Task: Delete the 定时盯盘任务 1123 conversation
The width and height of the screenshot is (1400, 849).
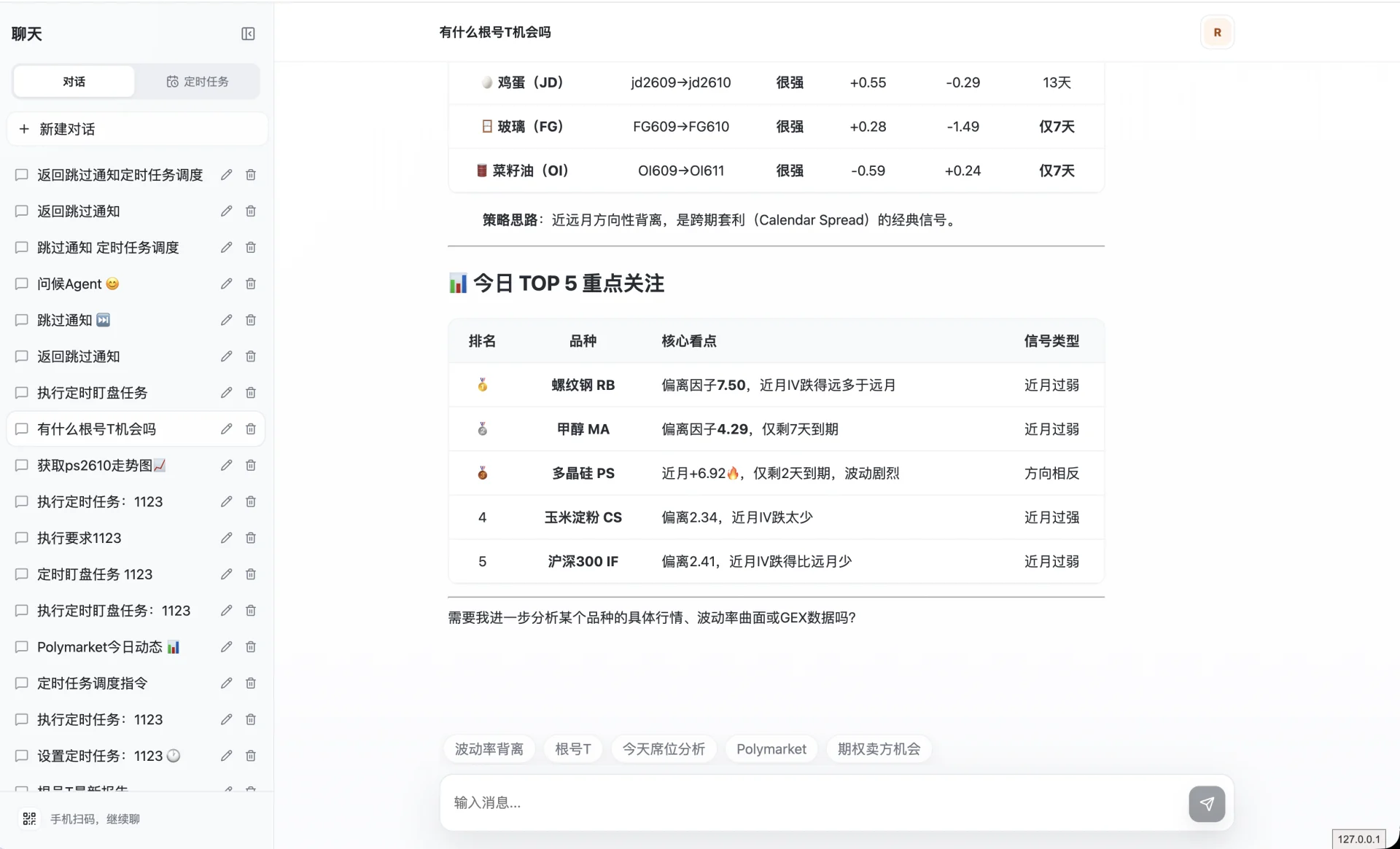Action: (x=251, y=574)
